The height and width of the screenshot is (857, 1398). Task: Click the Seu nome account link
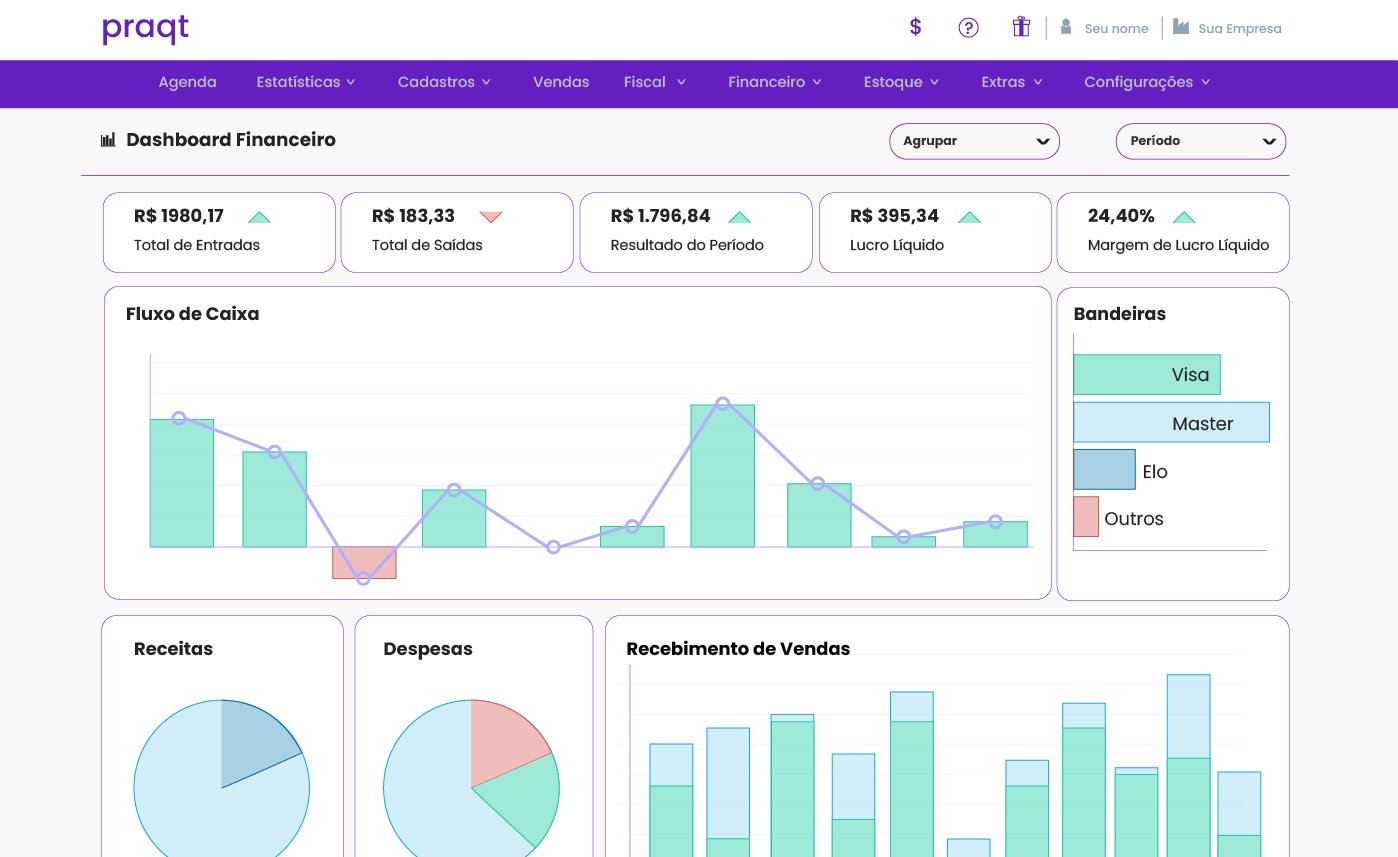click(1116, 29)
